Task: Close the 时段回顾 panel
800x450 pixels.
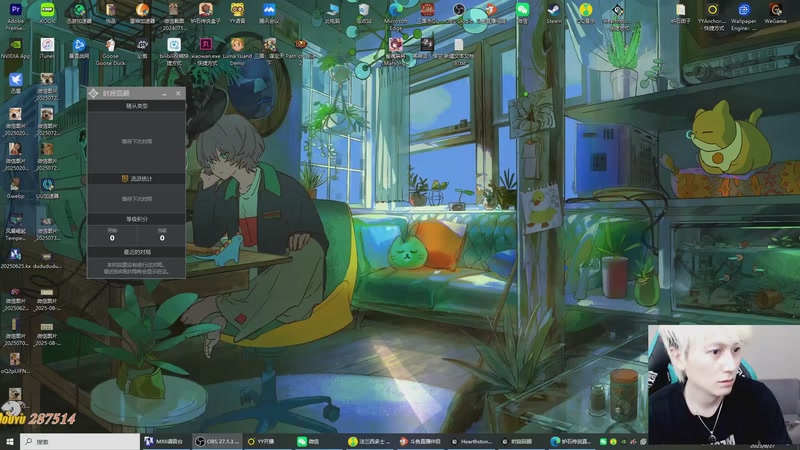Action: 178,93
